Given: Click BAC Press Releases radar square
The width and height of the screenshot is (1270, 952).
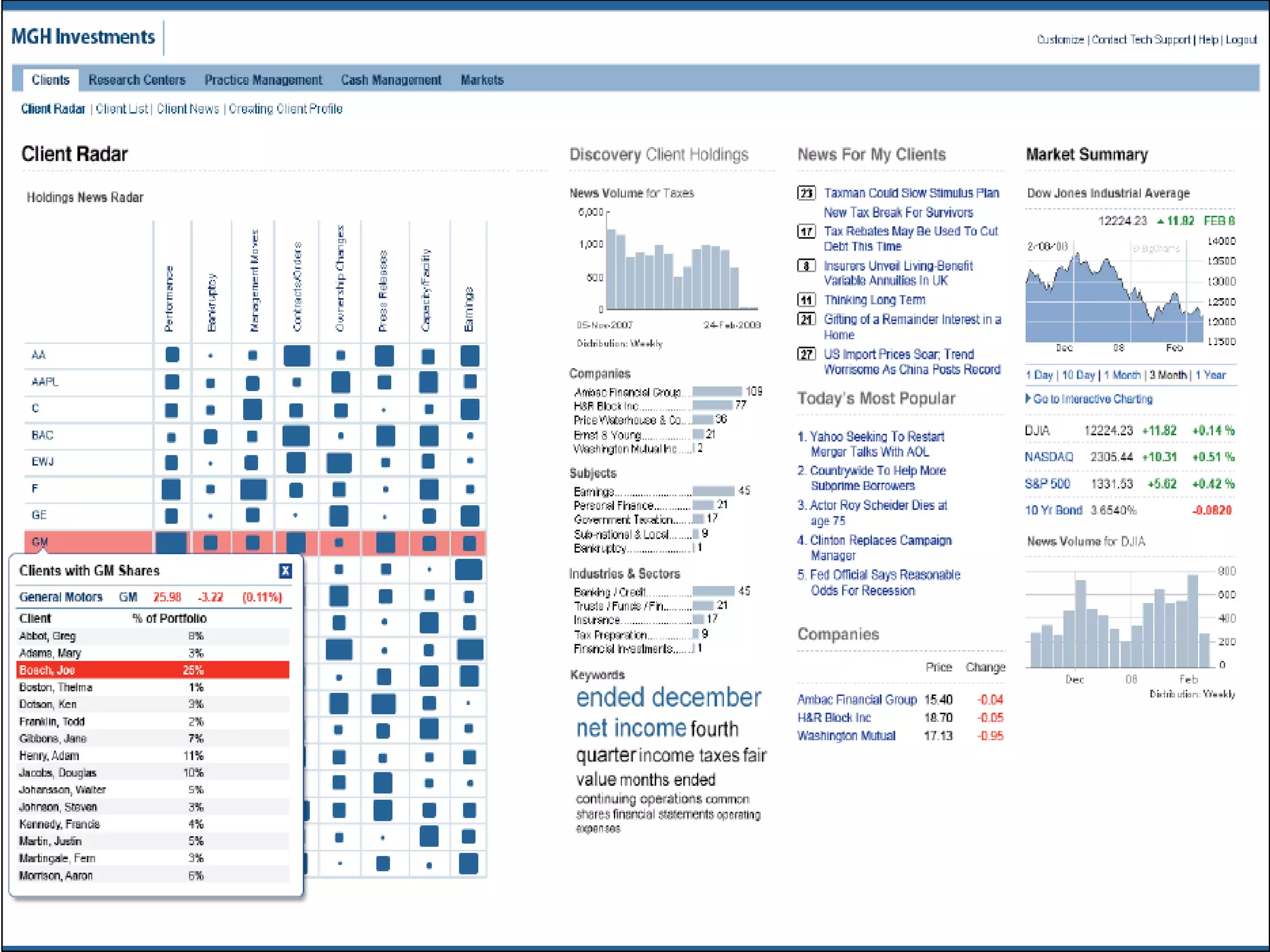Looking at the screenshot, I should 385,436.
